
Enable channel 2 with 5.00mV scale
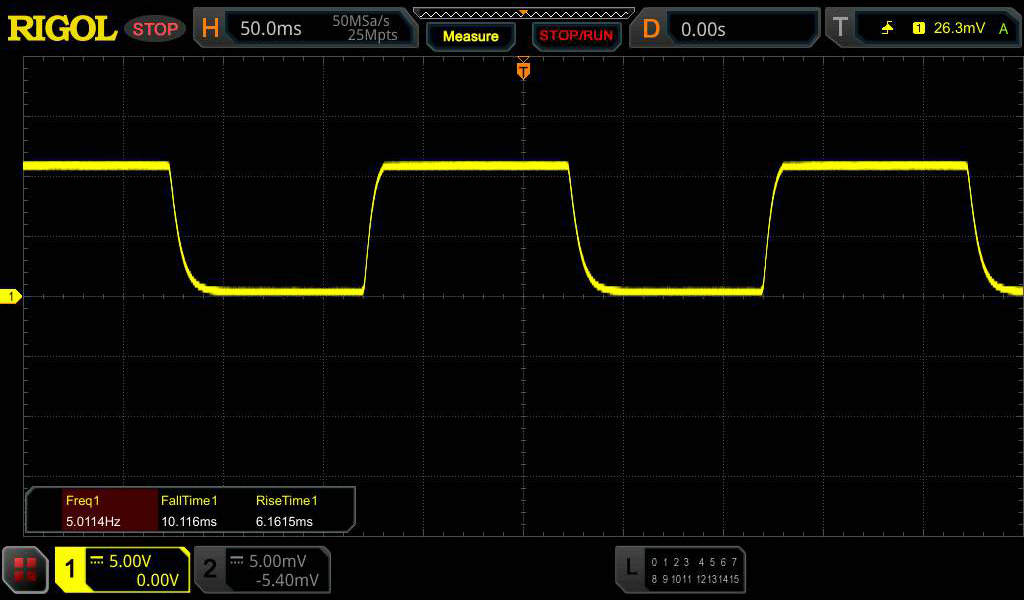pos(262,570)
